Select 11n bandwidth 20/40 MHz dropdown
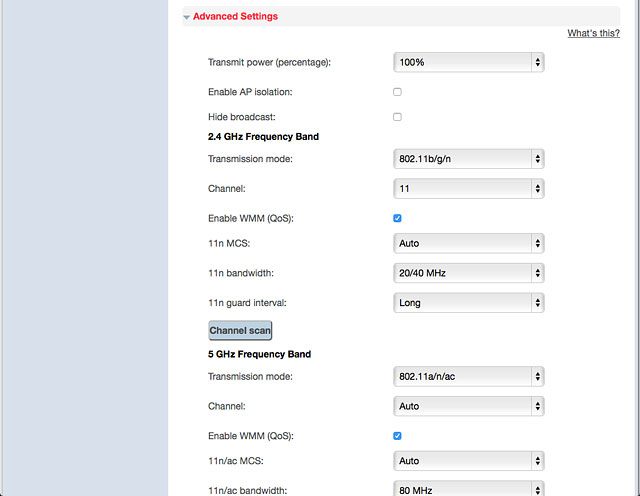Viewport: 640px width, 496px height. pyautogui.click(x=469, y=273)
